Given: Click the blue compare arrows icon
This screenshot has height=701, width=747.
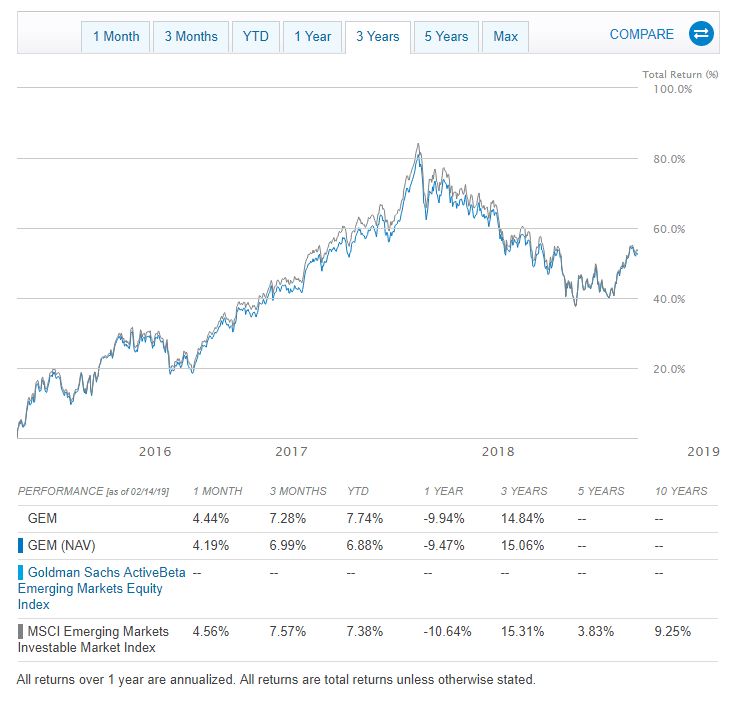Looking at the screenshot, I should coord(701,34).
